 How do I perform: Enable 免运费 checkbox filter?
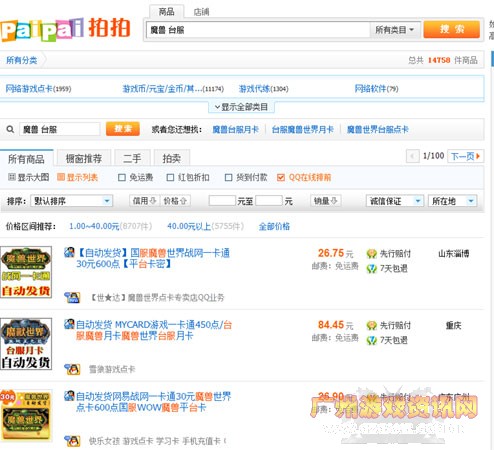pos(122,177)
